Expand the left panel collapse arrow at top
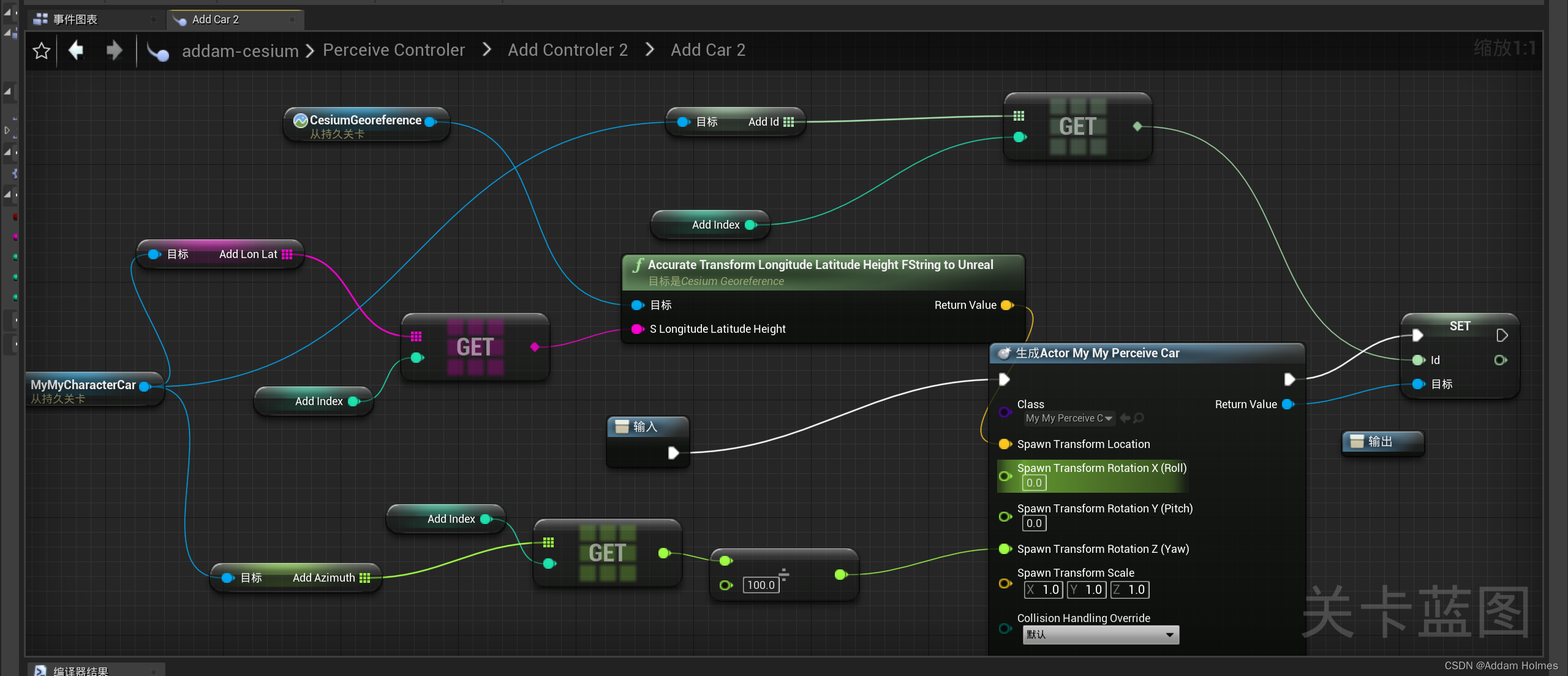 tap(8, 12)
